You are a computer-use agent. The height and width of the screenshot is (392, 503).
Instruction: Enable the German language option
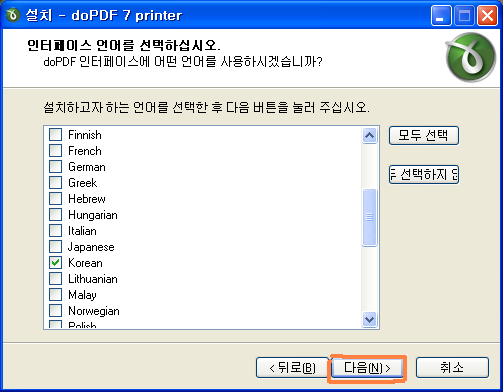pos(55,167)
